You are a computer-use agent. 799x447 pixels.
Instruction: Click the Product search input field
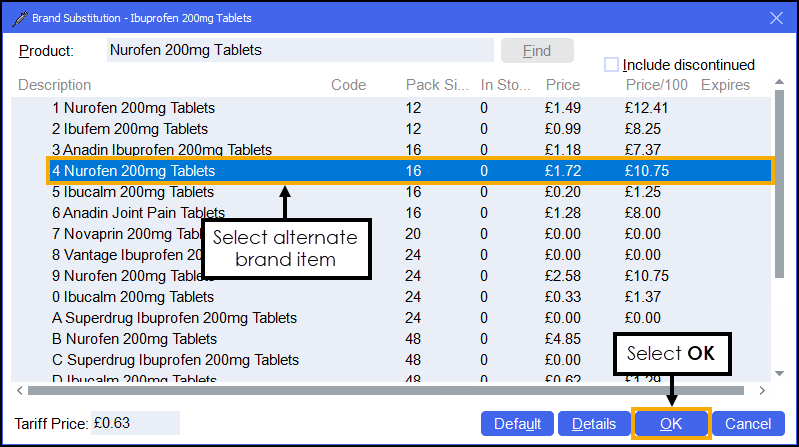coord(299,50)
